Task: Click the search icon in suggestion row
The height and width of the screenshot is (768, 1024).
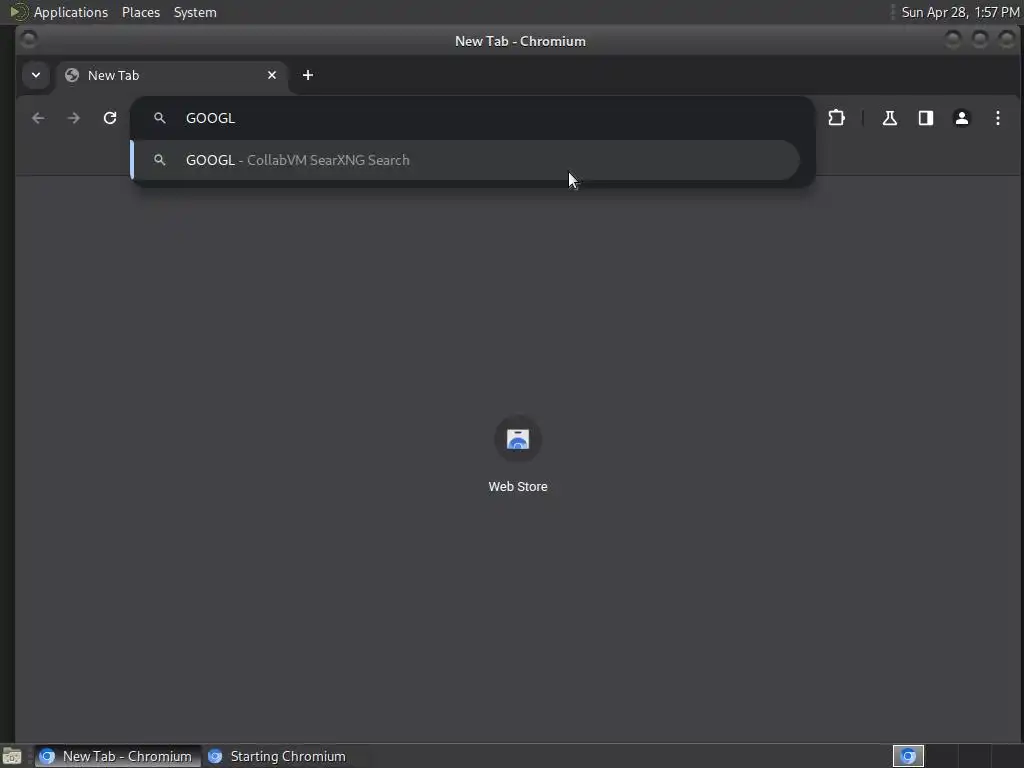Action: point(159,160)
